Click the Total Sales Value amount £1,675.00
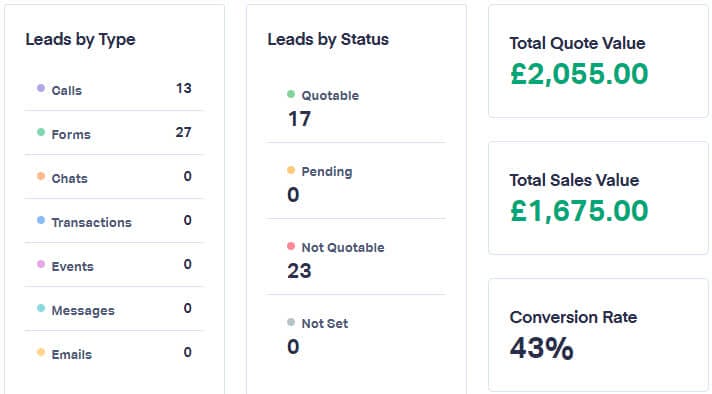This screenshot has width=712, height=394. pos(579,211)
